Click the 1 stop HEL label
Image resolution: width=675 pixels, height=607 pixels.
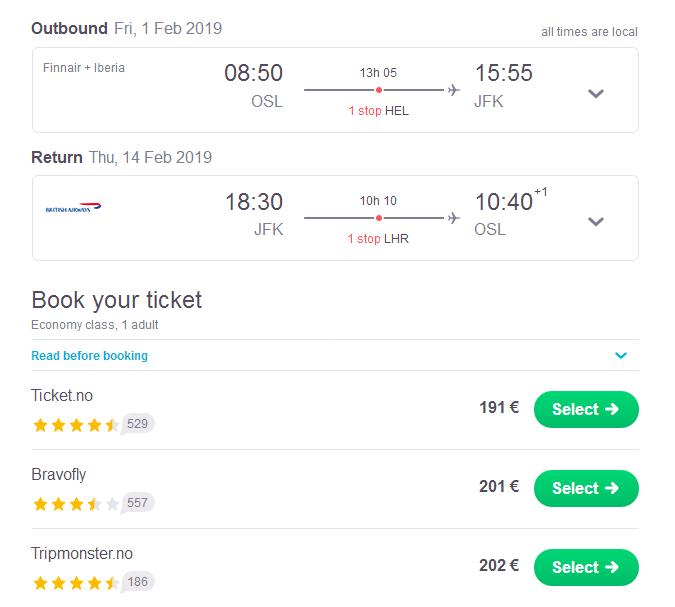tap(378, 111)
